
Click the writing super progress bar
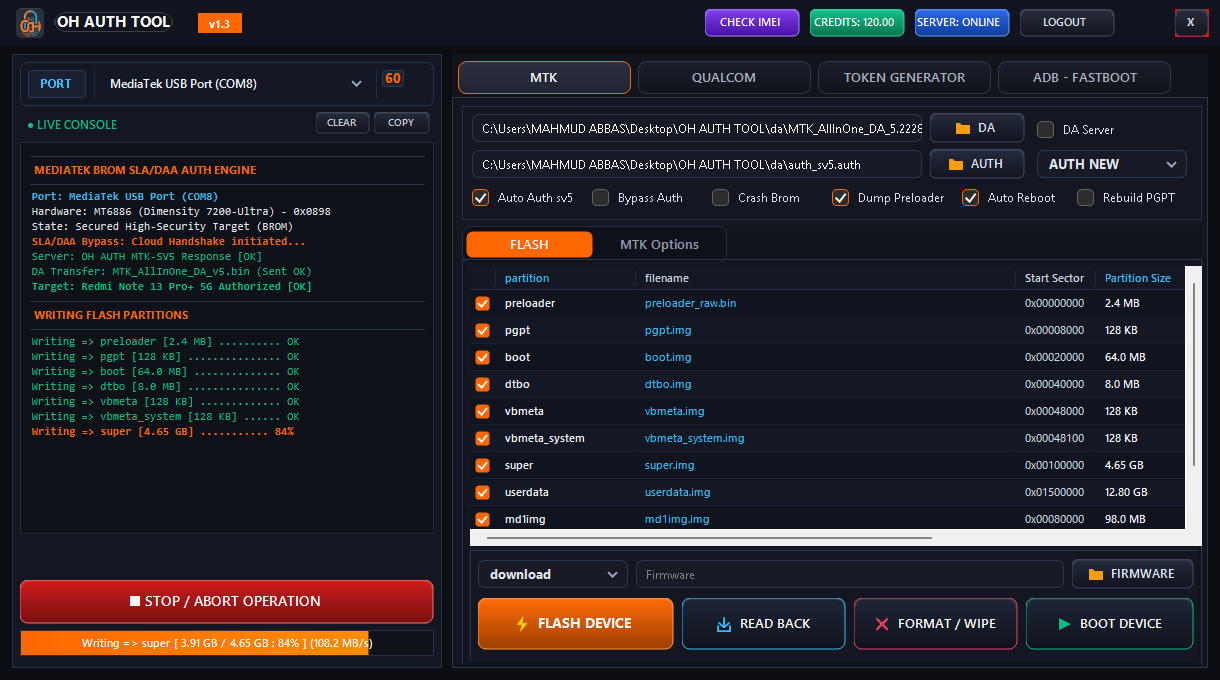[227, 643]
